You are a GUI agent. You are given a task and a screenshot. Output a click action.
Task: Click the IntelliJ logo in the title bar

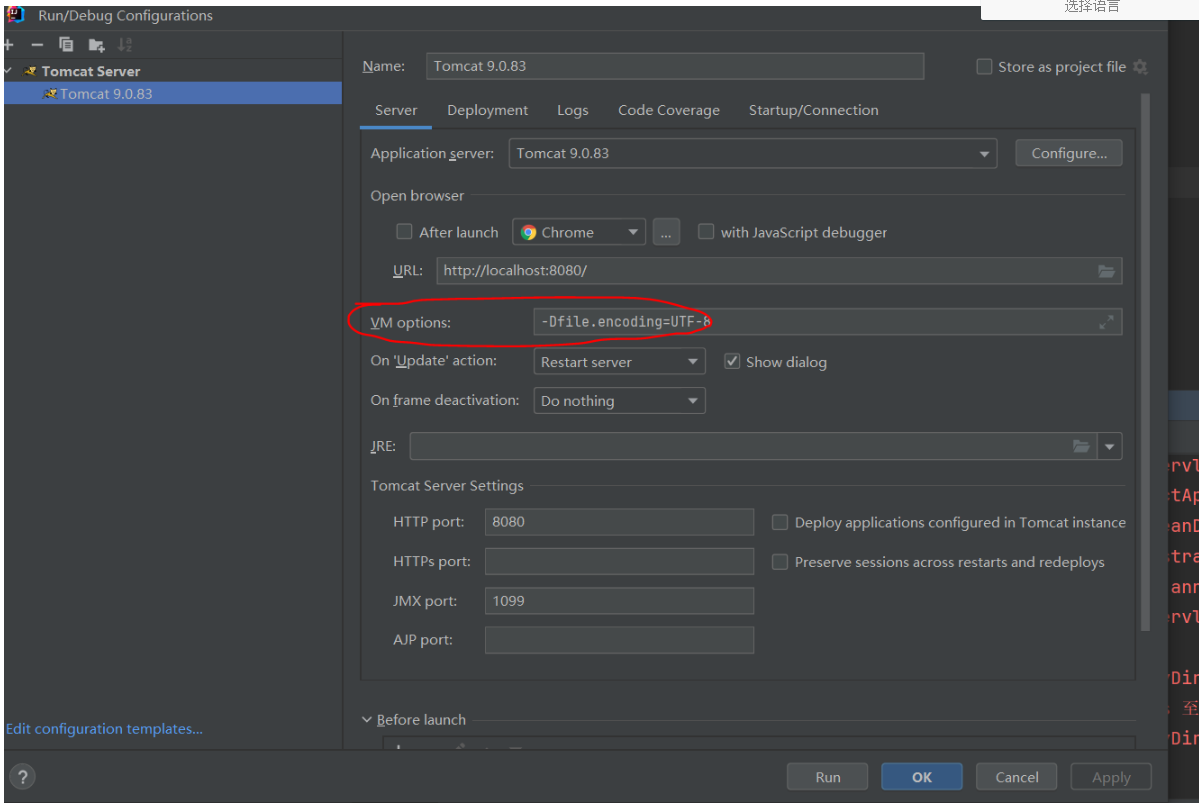[x=16, y=15]
